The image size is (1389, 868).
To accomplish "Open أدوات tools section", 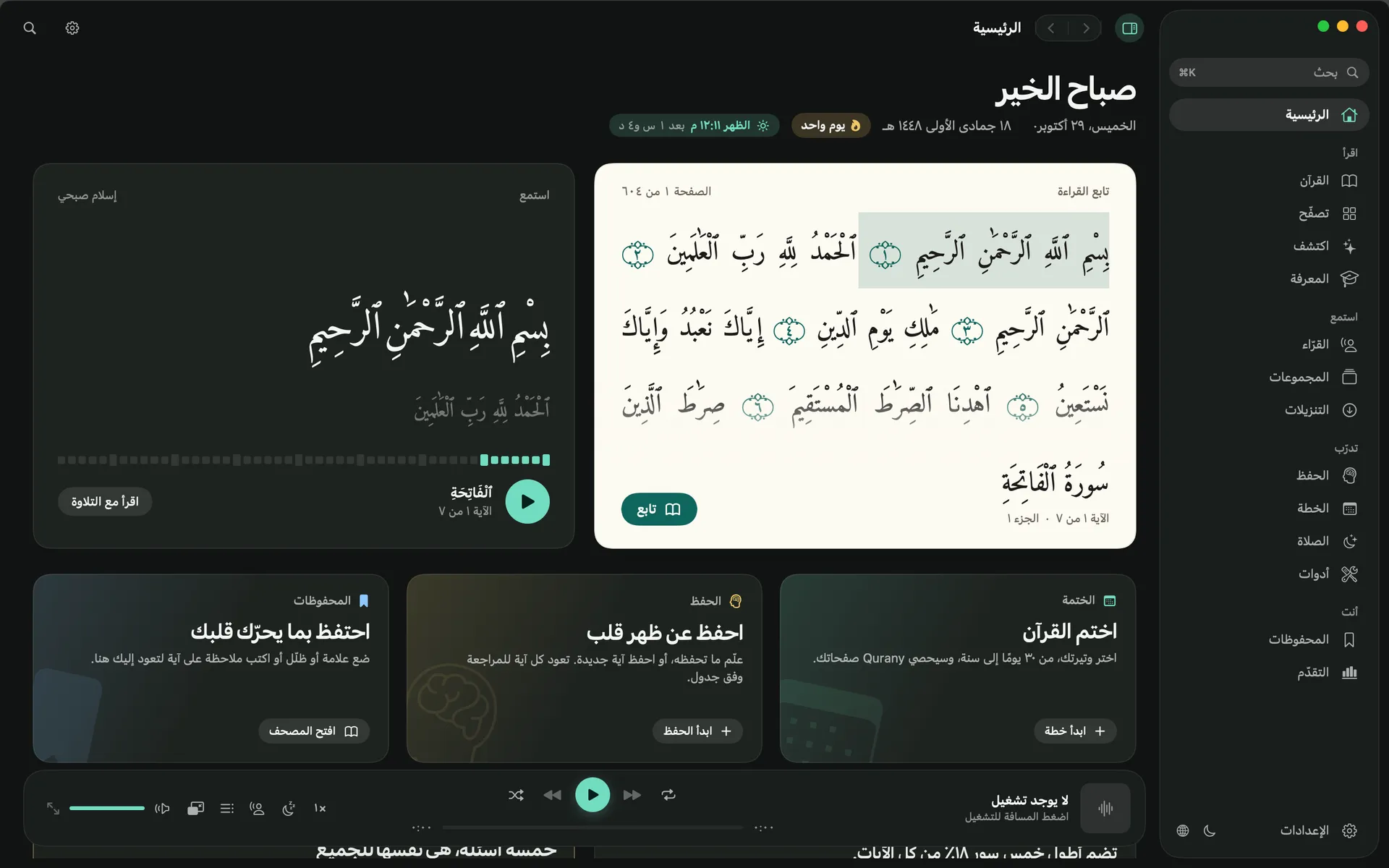I will tap(1268, 574).
